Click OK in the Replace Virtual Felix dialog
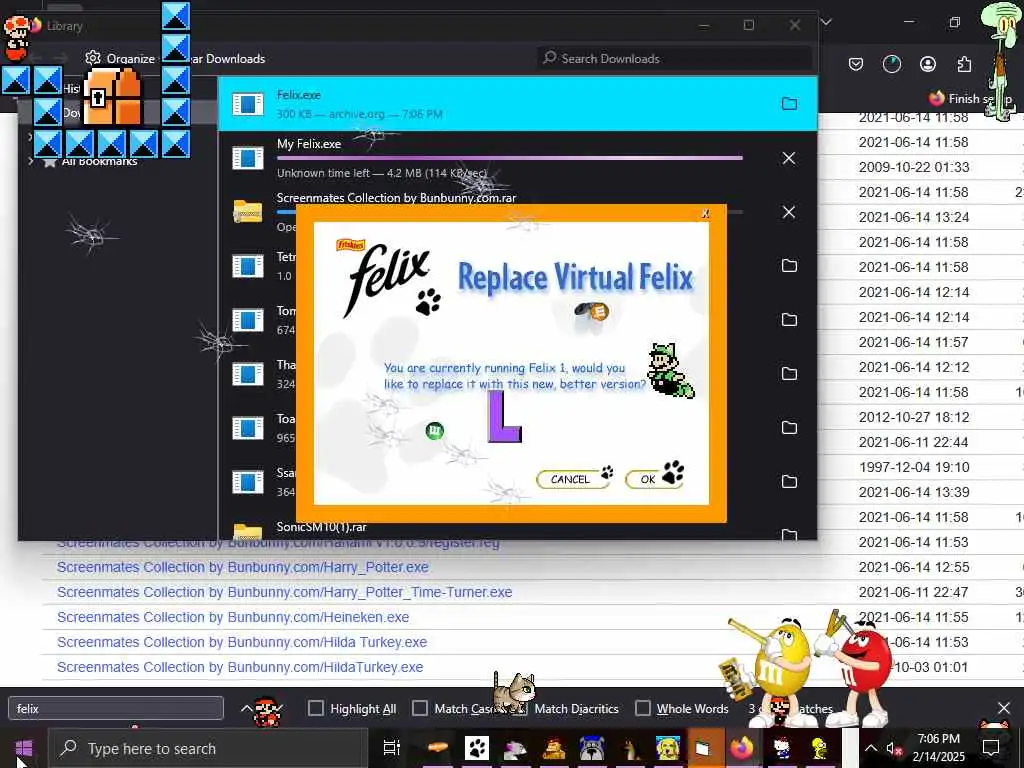 (x=653, y=478)
